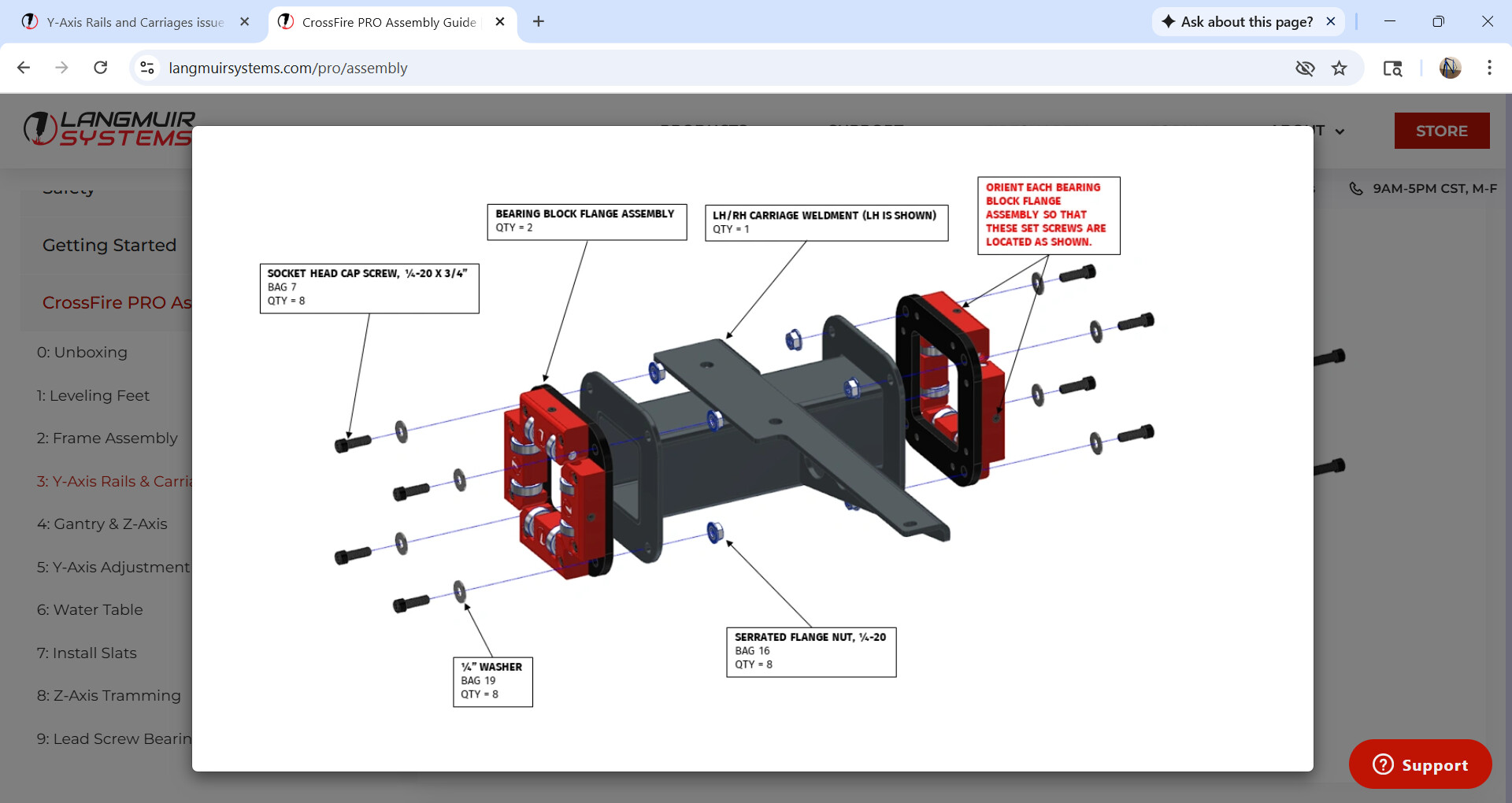Click the Langmuir Systems logo
This screenshot has width=1512, height=803.
[x=109, y=129]
